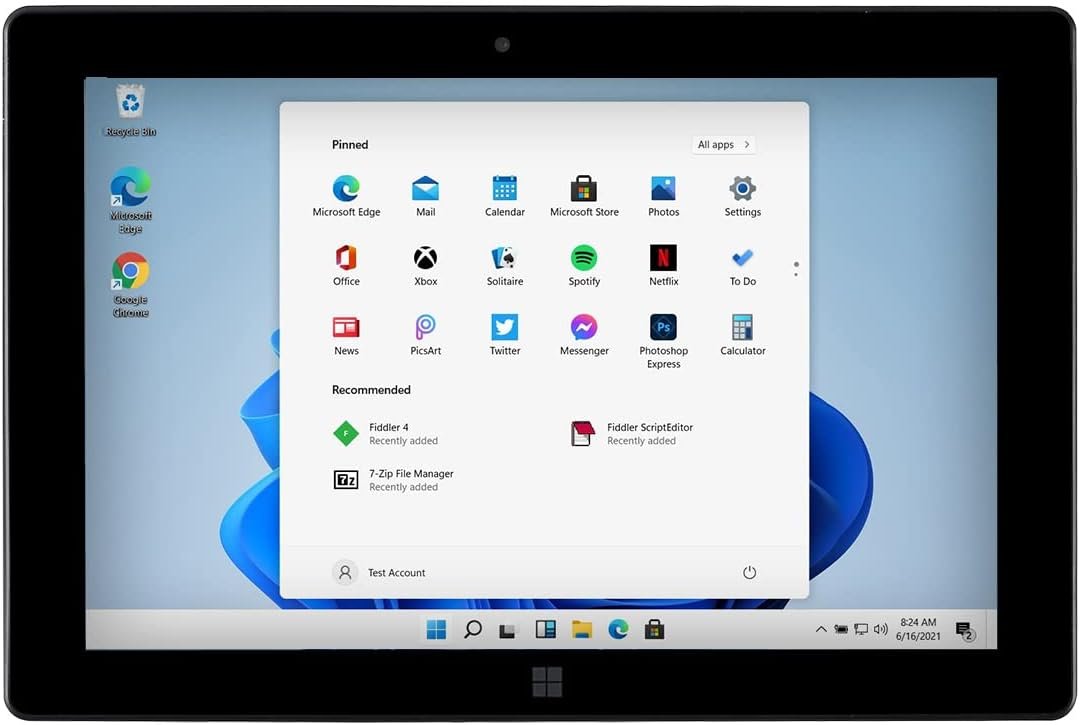Click the All apps button
Image resolution: width=1080 pixels, height=725 pixels.
pos(723,145)
